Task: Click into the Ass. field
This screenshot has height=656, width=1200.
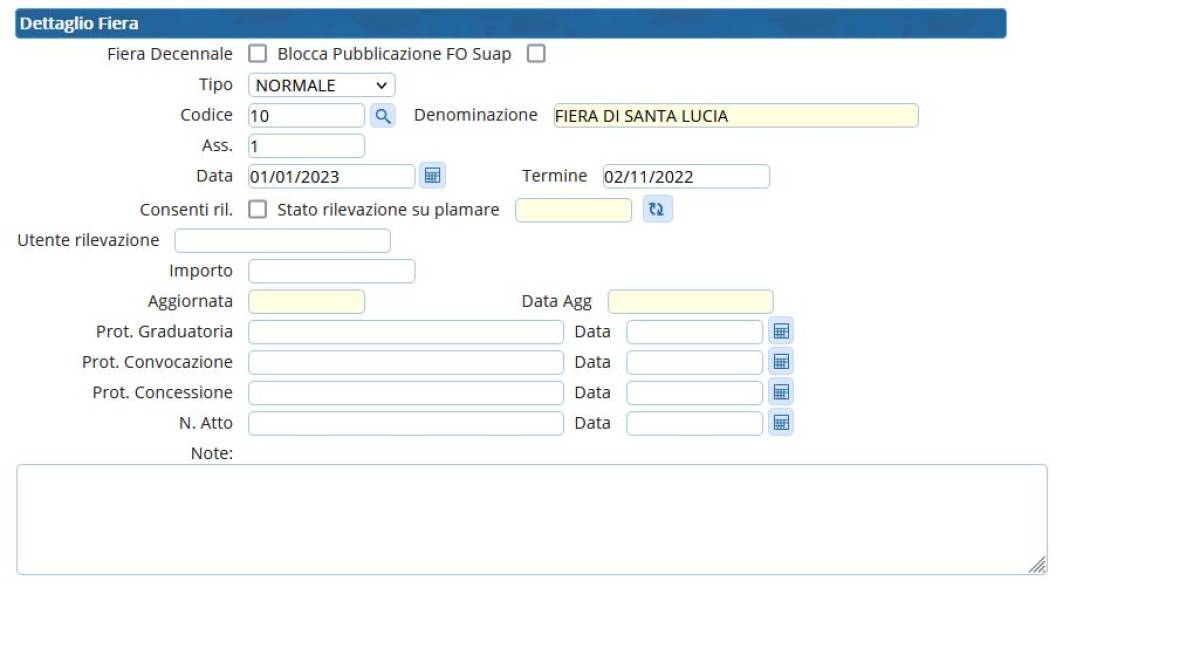Action: click(x=306, y=146)
